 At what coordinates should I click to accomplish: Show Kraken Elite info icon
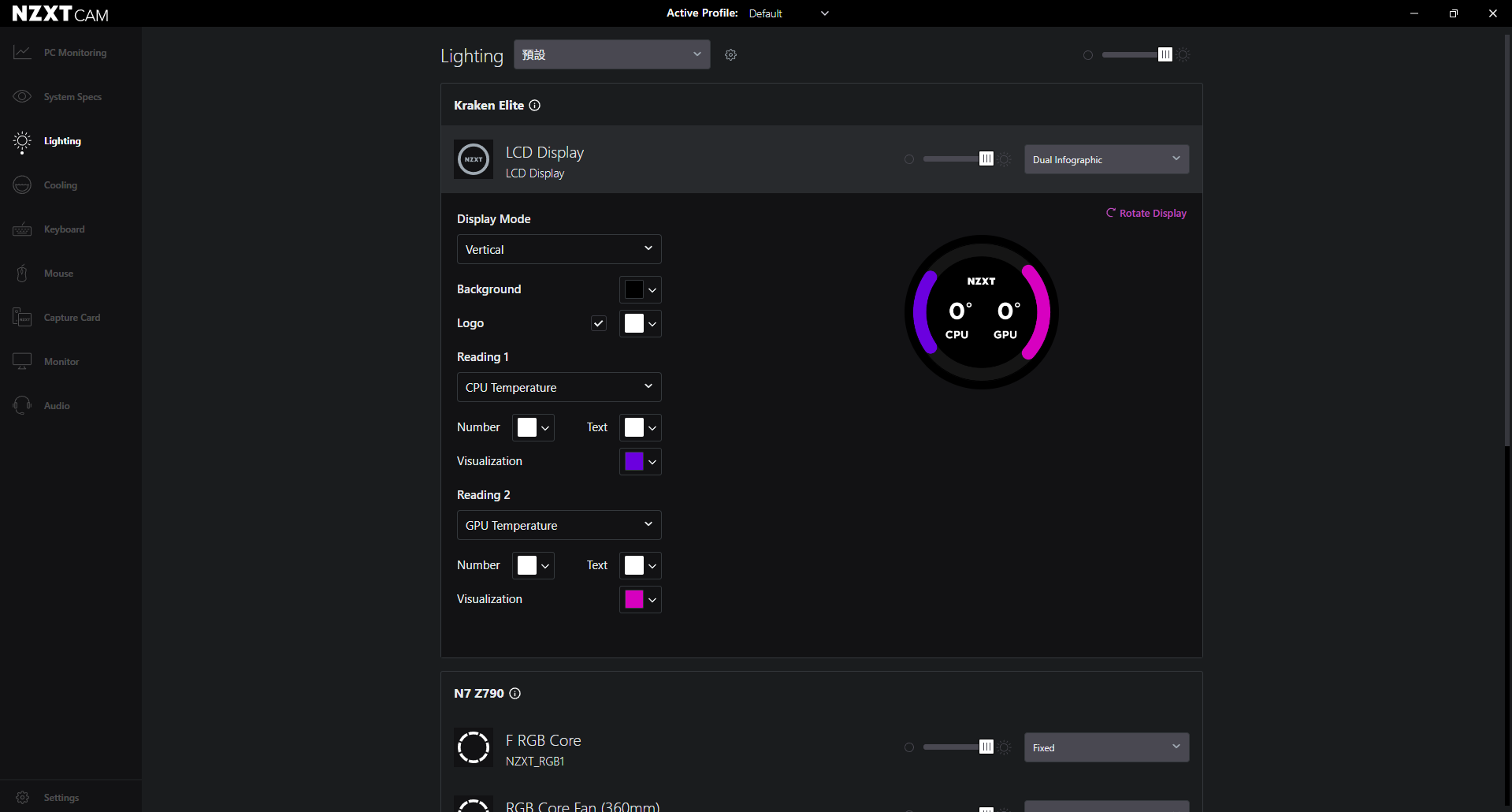(x=534, y=105)
